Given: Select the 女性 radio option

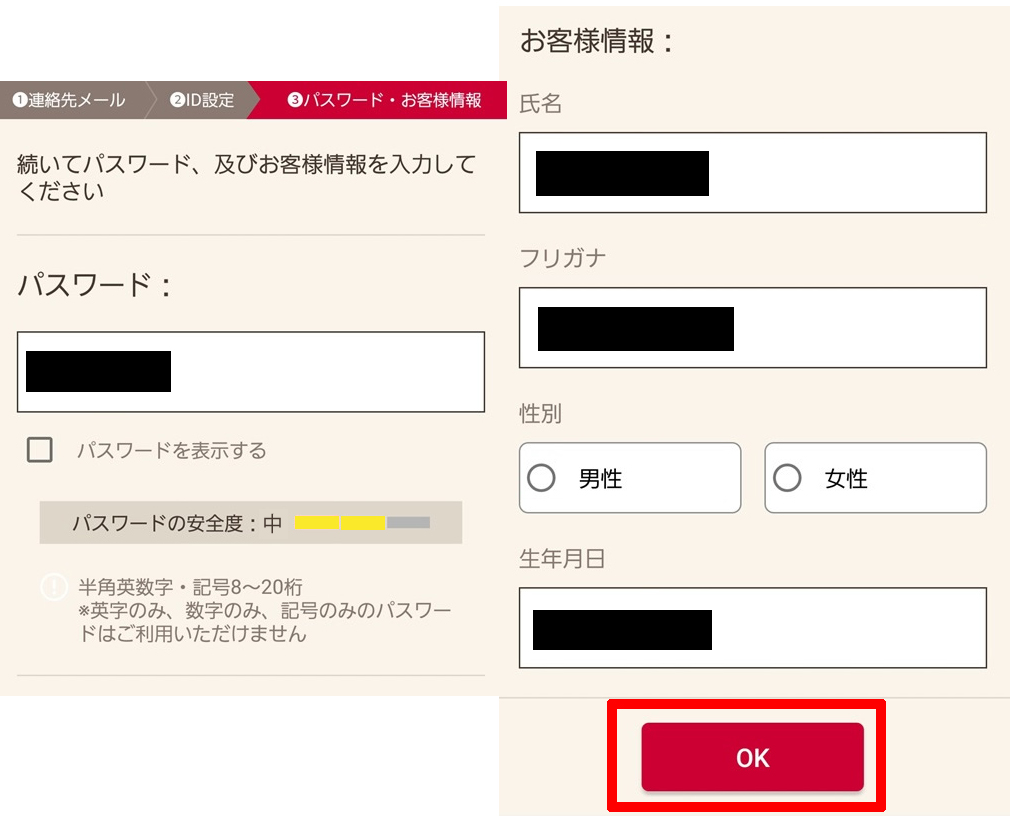Looking at the screenshot, I should 875,478.
